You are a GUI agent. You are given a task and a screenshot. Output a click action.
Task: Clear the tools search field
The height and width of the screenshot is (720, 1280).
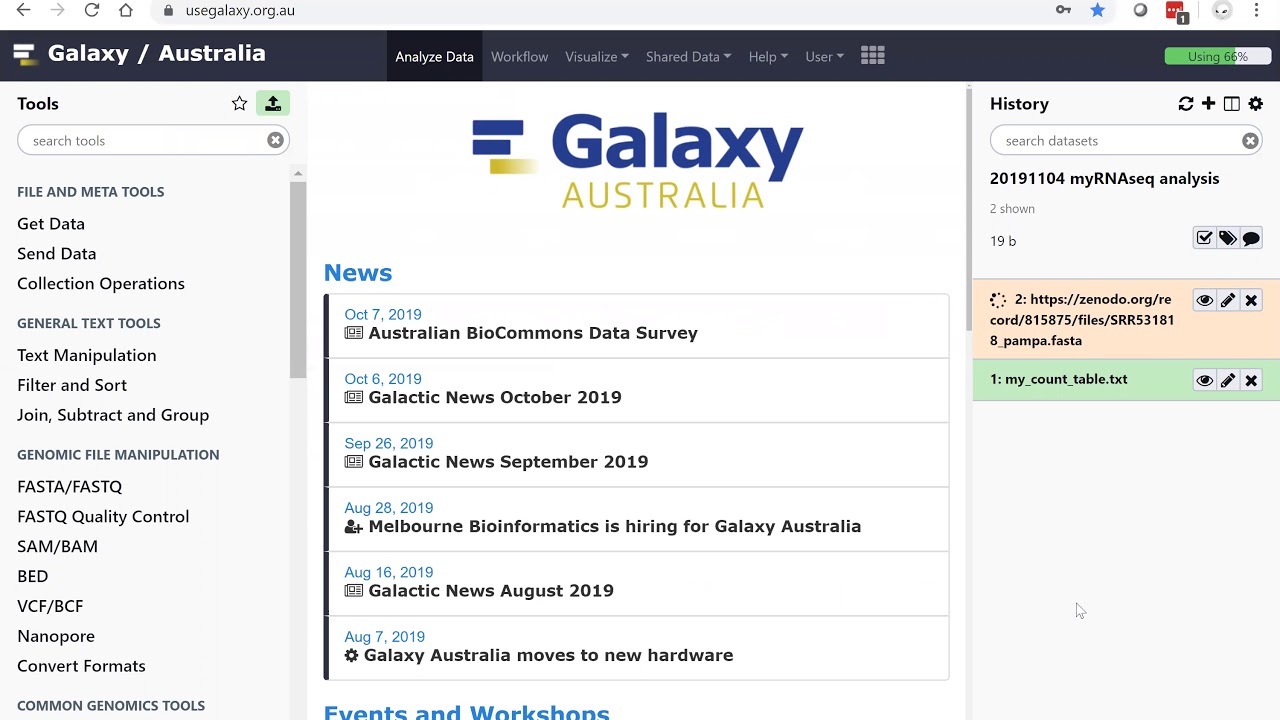tap(275, 141)
